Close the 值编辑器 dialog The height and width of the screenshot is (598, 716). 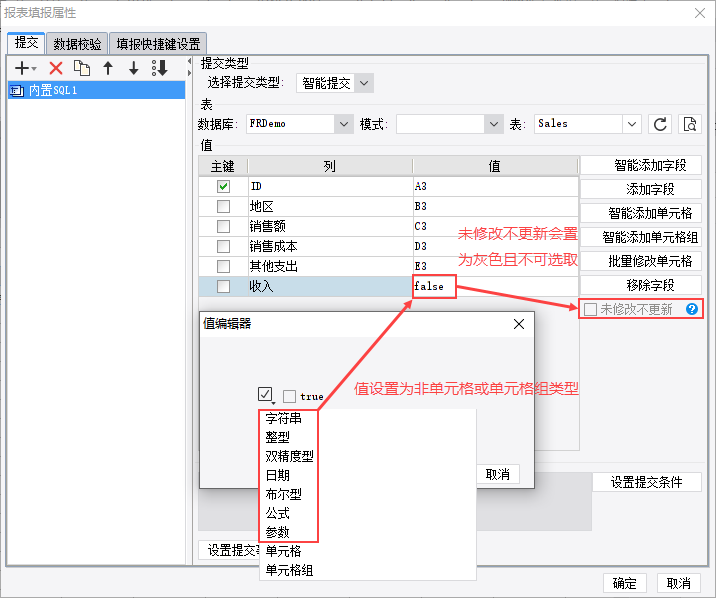519,324
